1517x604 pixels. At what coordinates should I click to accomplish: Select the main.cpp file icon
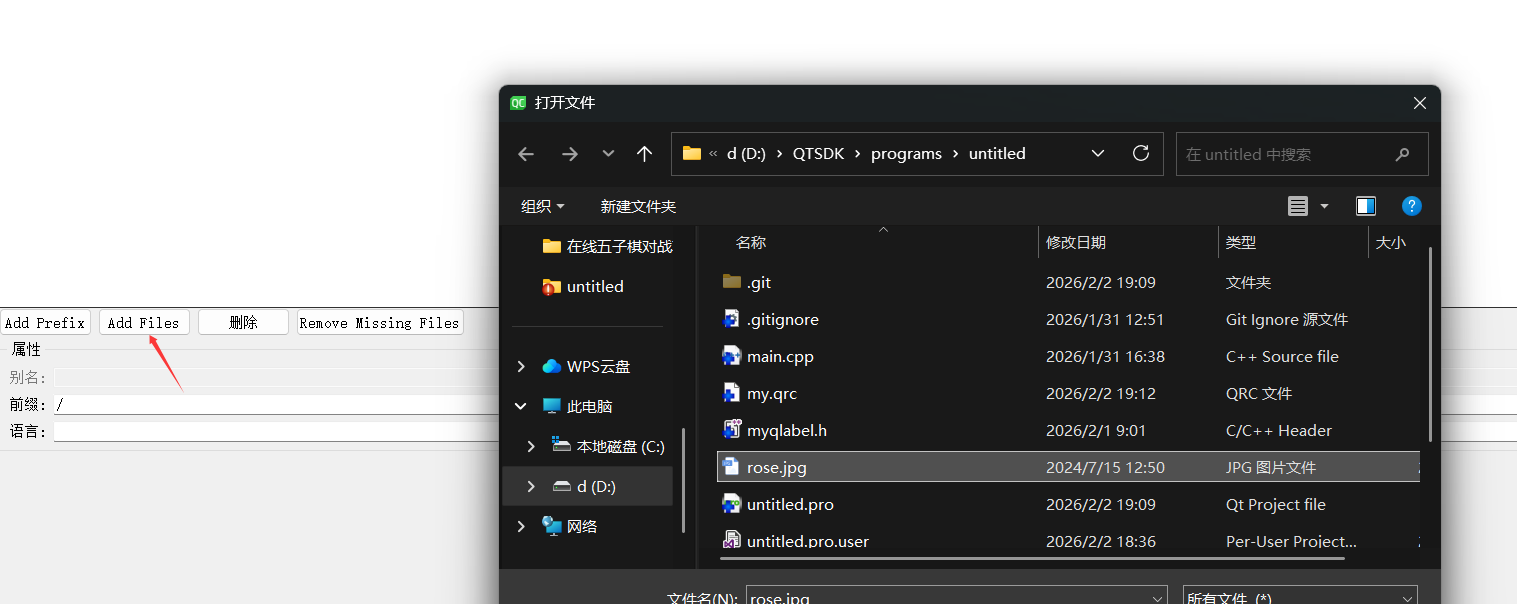click(731, 356)
